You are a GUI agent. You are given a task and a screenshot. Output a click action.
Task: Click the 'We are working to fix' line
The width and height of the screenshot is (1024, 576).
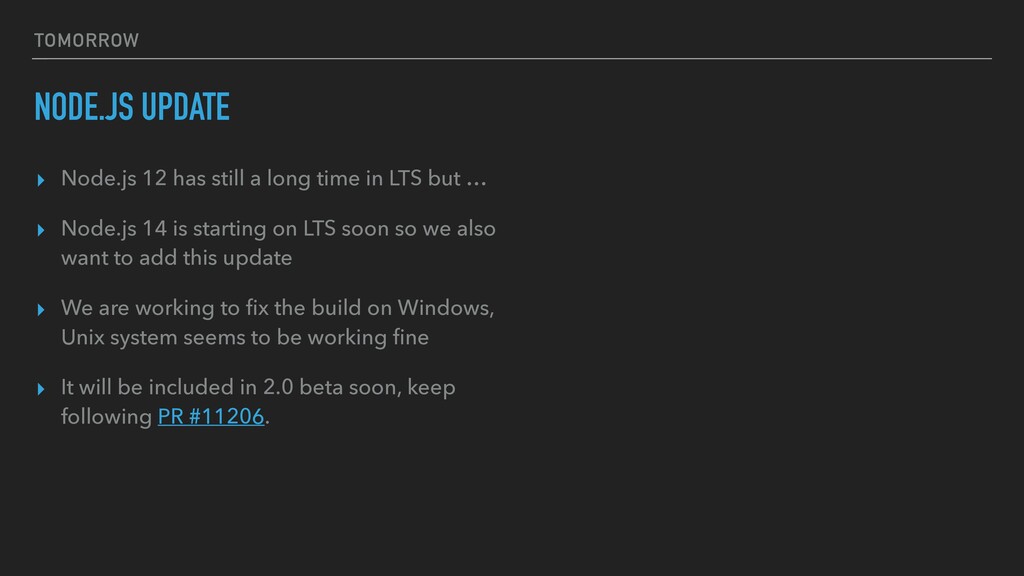278,308
